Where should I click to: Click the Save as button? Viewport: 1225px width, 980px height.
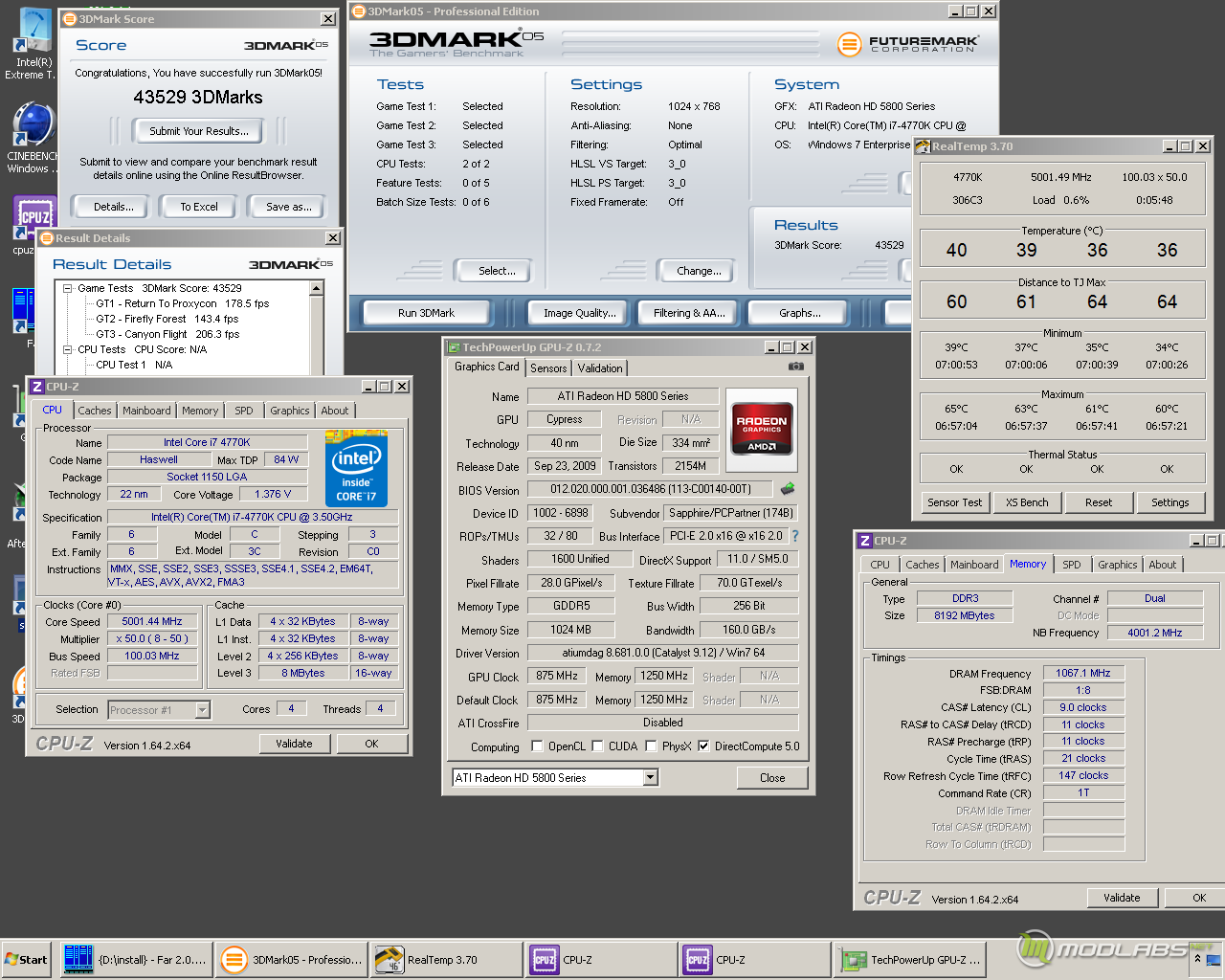coord(288,207)
